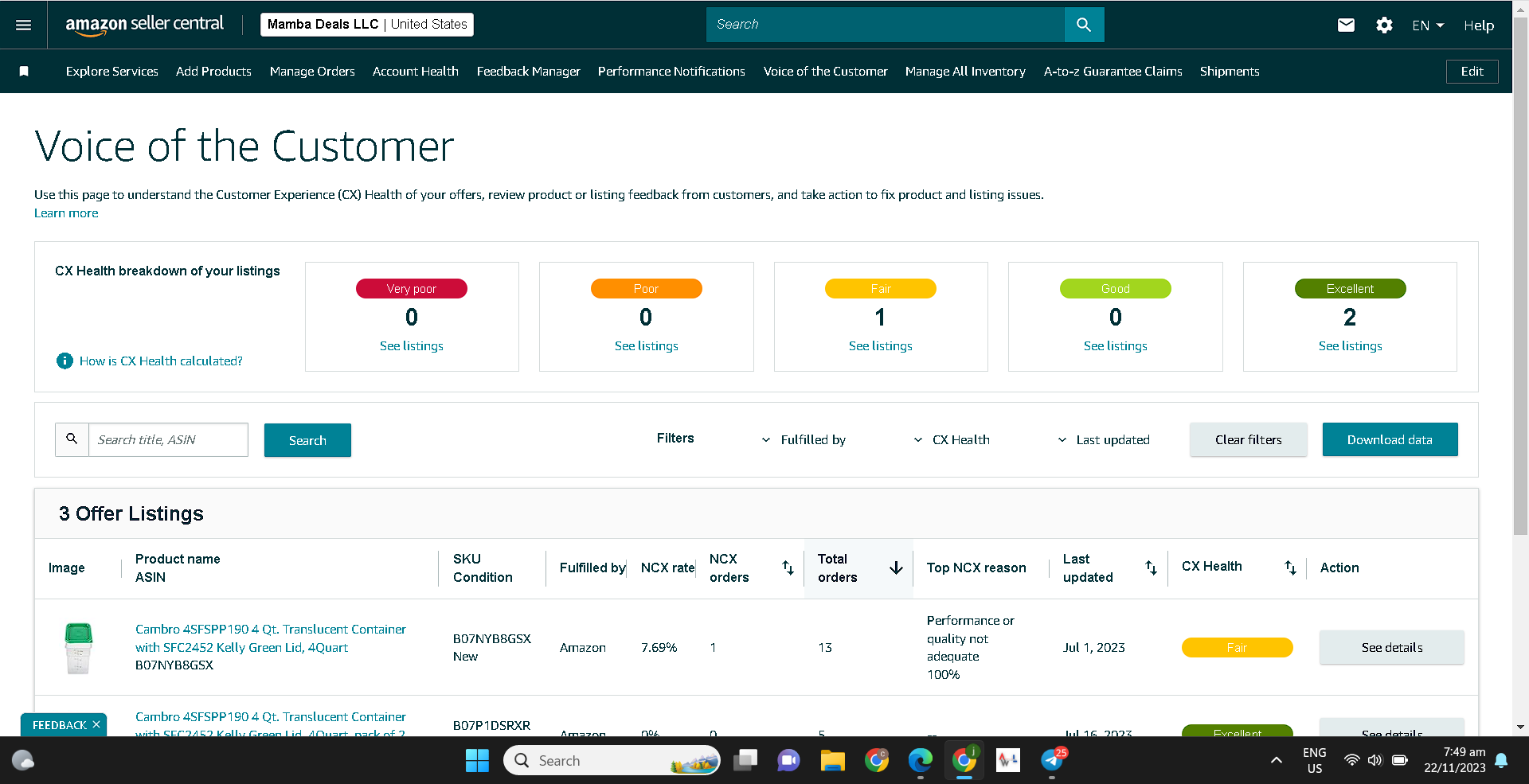Click the Edit navigation button
Image resolution: width=1529 pixels, height=784 pixels.
tap(1472, 72)
